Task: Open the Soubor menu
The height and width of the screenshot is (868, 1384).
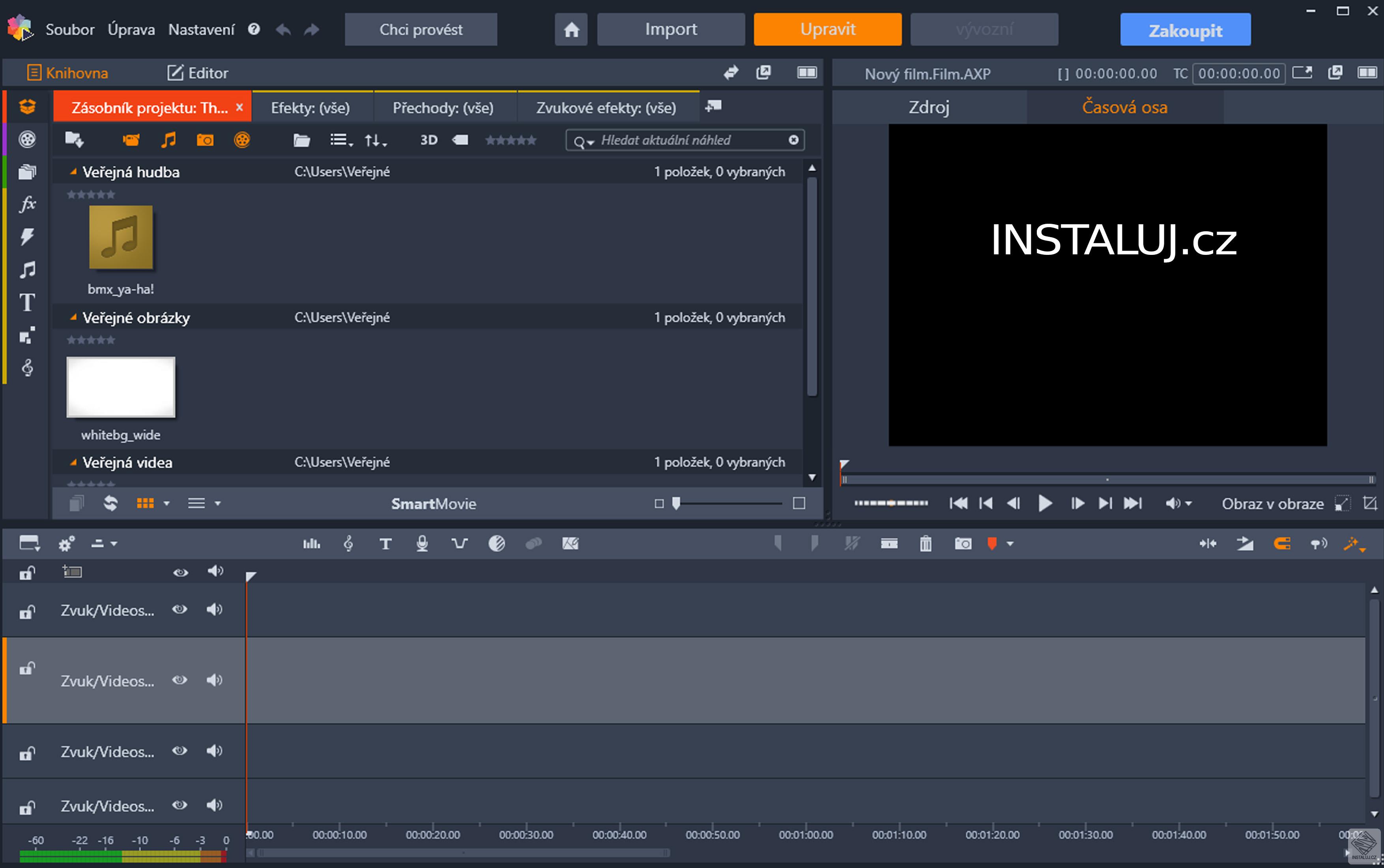Action: click(x=69, y=29)
